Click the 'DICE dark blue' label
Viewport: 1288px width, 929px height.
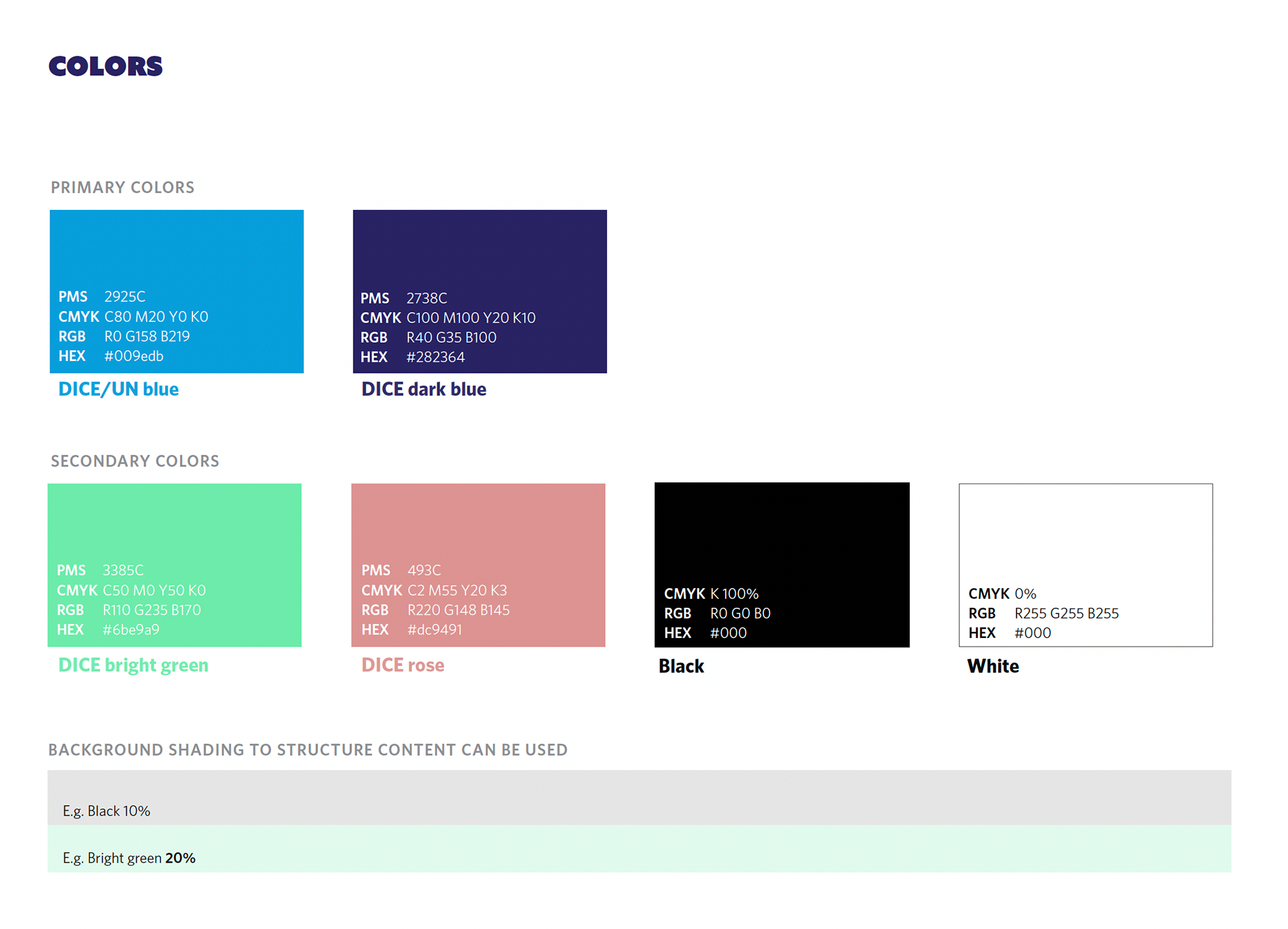[x=424, y=389]
